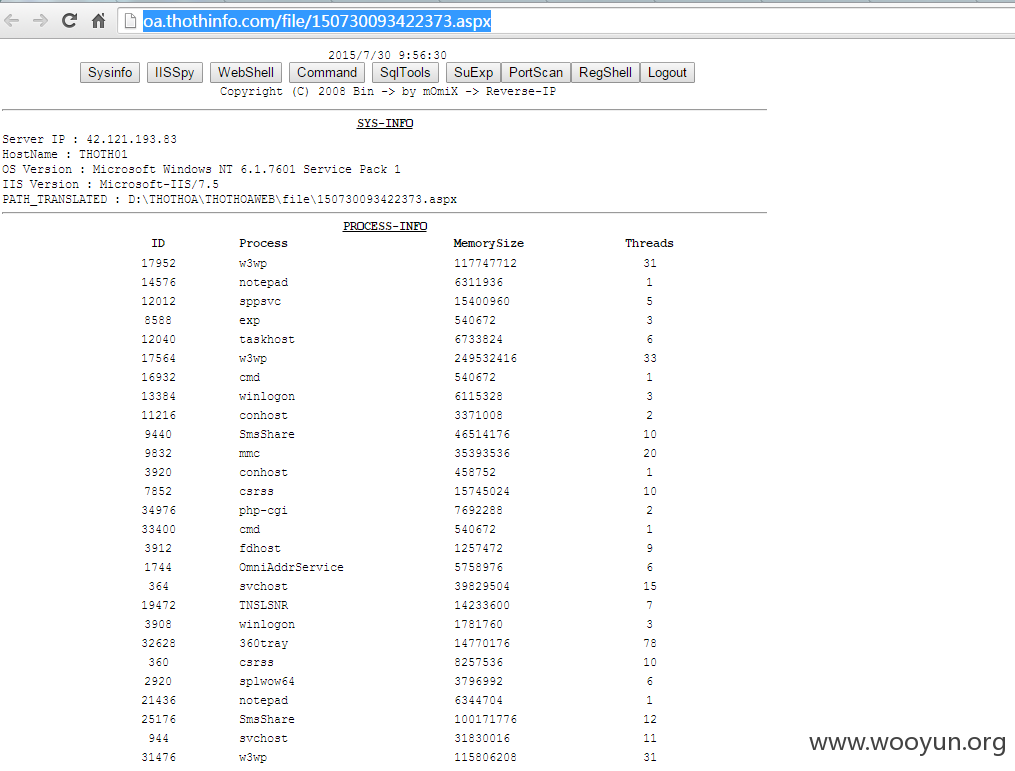
Task: Click the ID column header
Action: pos(159,243)
